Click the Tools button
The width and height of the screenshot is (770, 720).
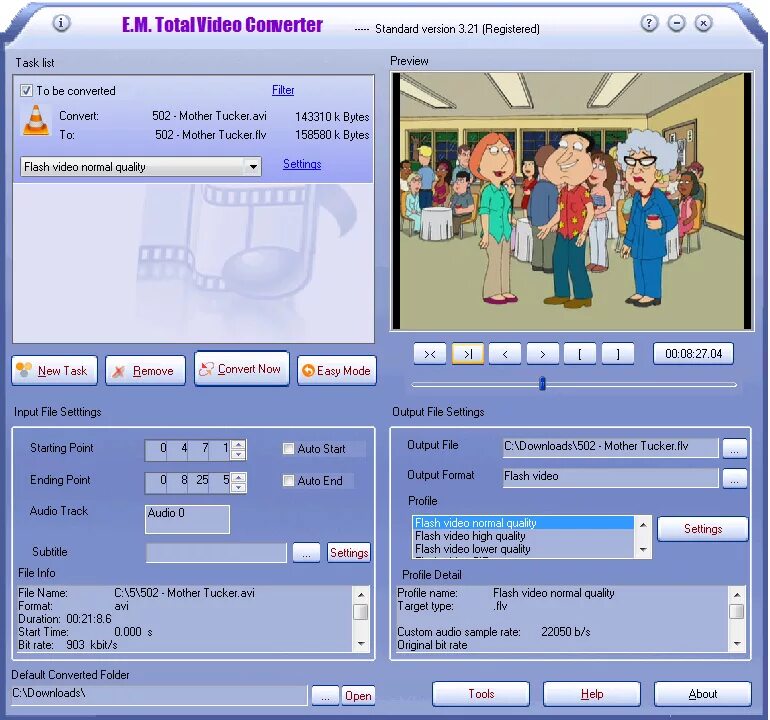click(x=481, y=694)
